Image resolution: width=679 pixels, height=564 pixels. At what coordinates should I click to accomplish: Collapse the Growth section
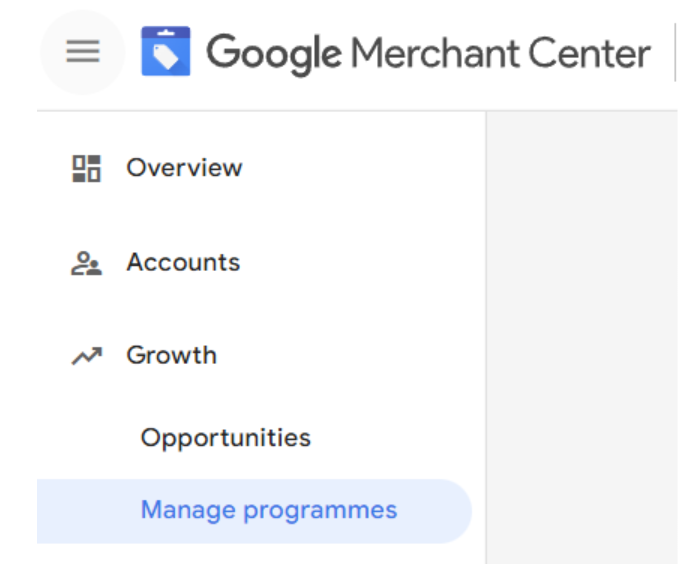coord(171,356)
